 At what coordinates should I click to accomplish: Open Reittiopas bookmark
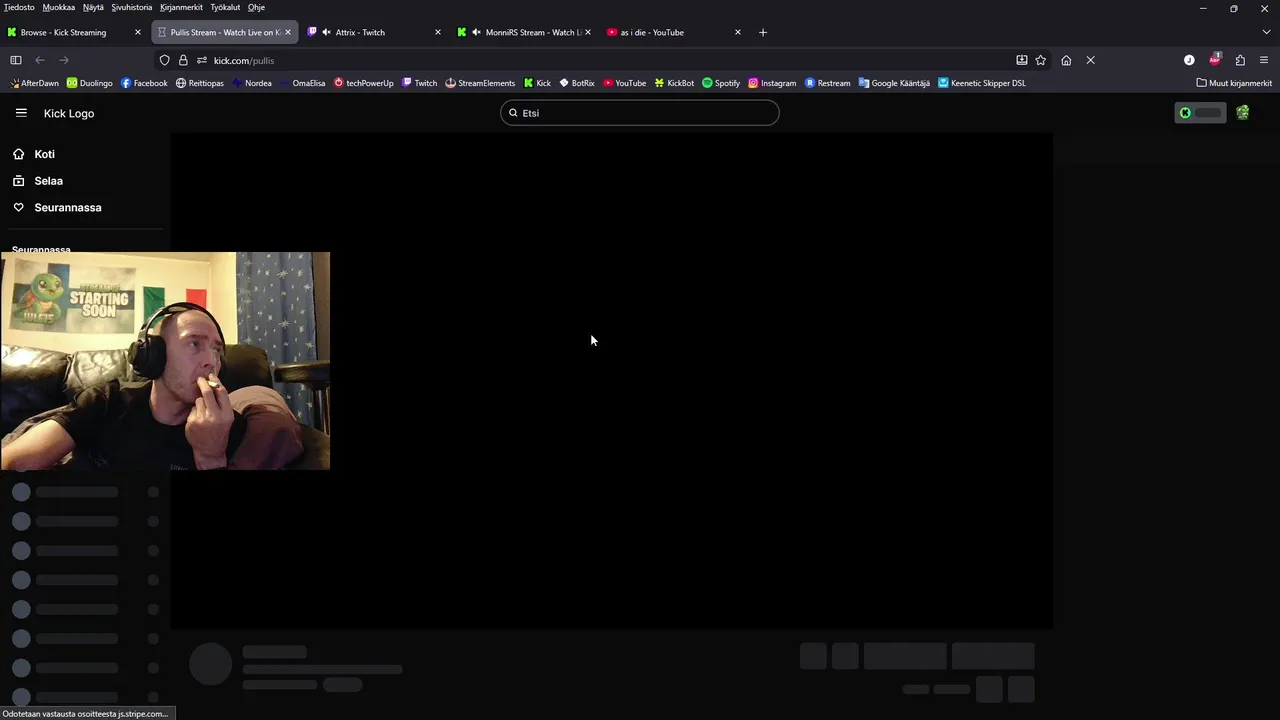click(x=200, y=83)
